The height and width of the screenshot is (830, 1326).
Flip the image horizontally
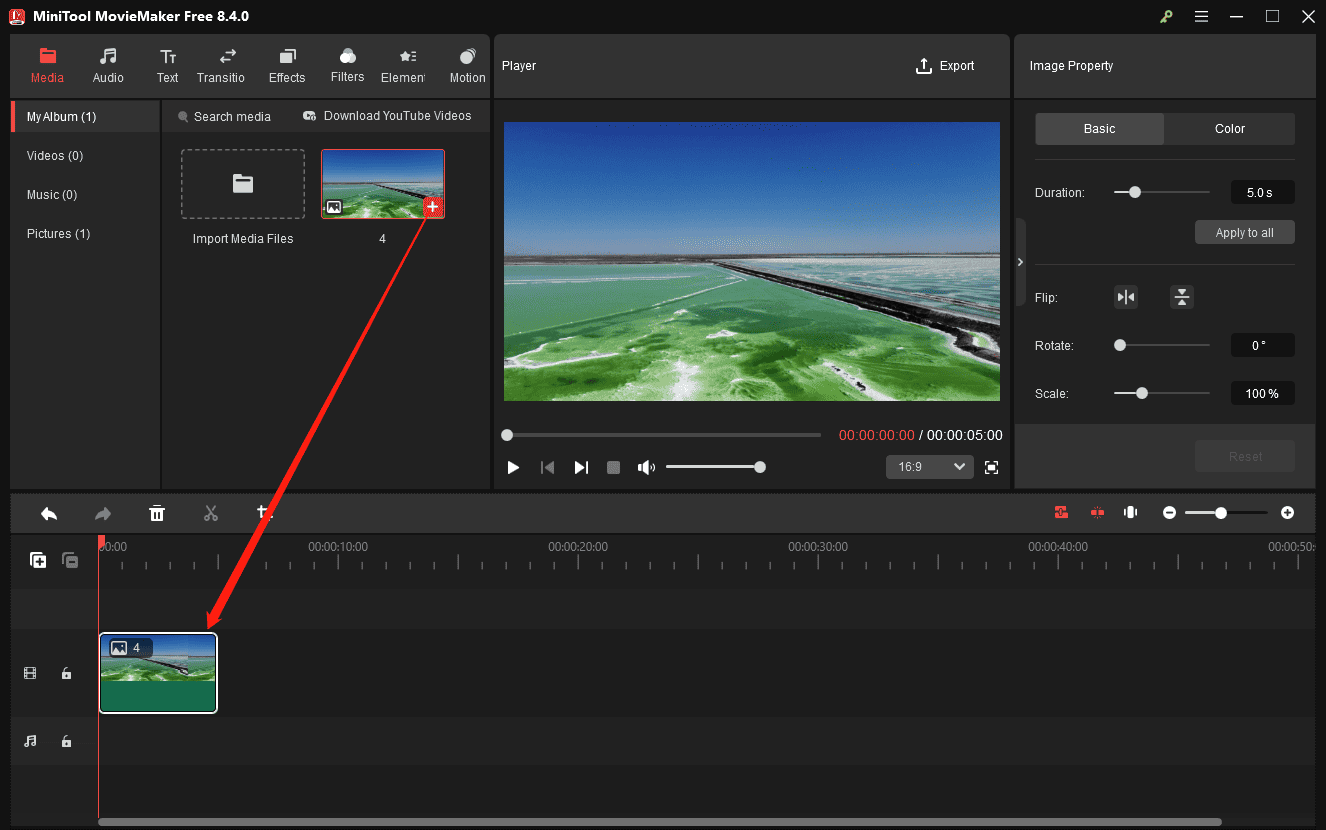coord(1126,297)
